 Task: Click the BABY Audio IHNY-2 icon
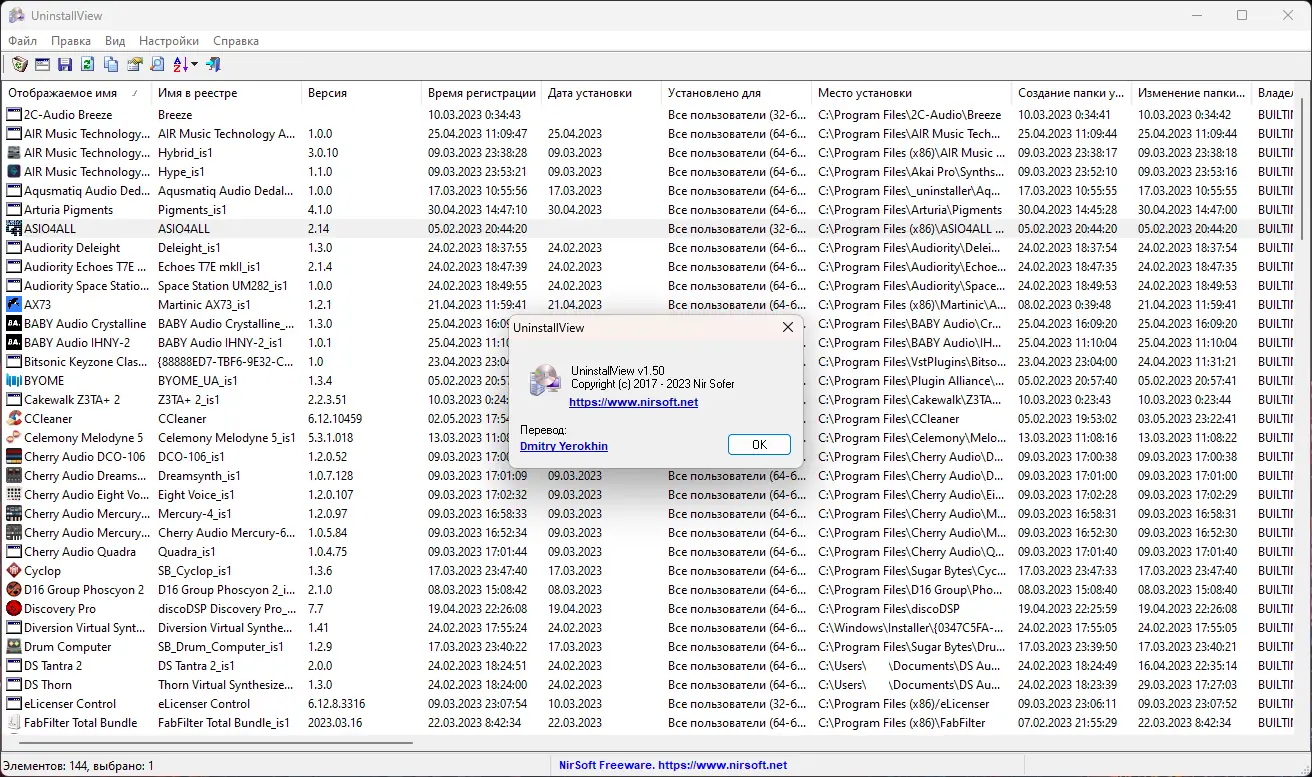tap(14, 343)
